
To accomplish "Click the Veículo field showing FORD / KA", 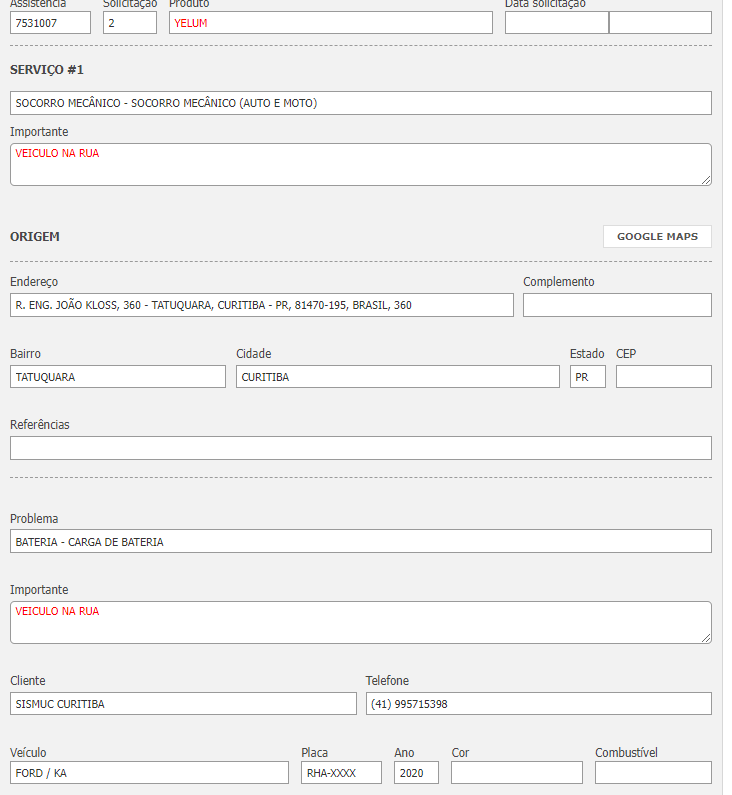I will point(149,773).
